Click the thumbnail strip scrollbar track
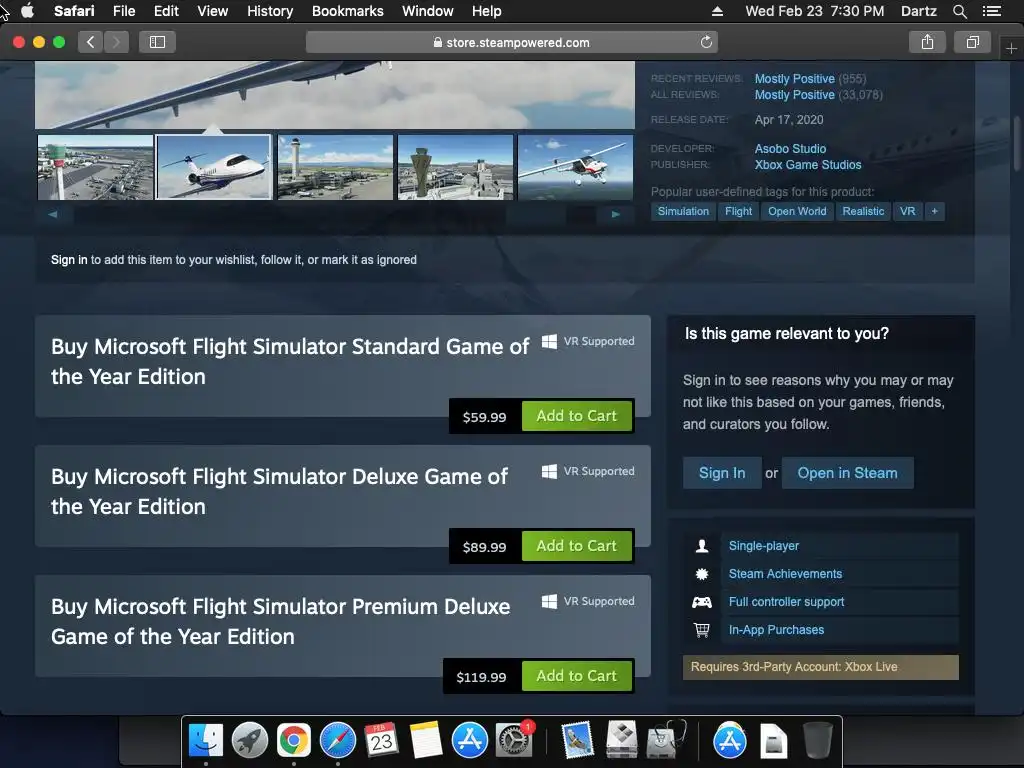This screenshot has height=768, width=1024. coord(334,214)
